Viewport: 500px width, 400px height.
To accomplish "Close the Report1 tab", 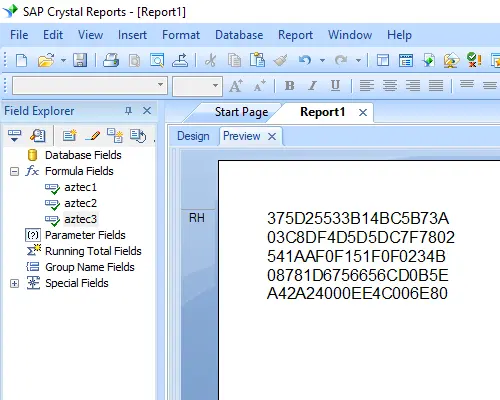I will (363, 113).
